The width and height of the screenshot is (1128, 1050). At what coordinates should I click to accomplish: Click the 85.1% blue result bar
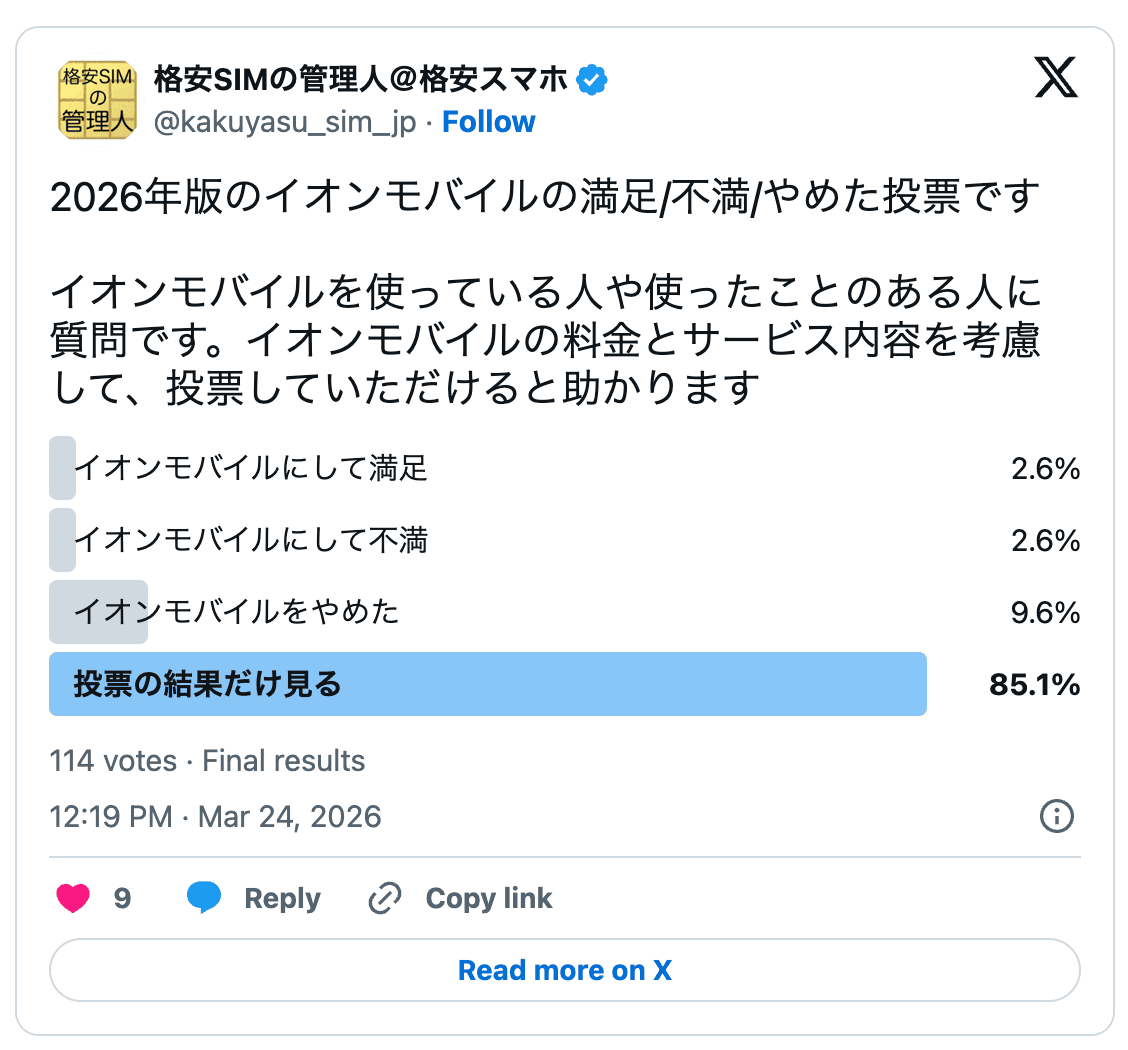pyautogui.click(x=488, y=685)
